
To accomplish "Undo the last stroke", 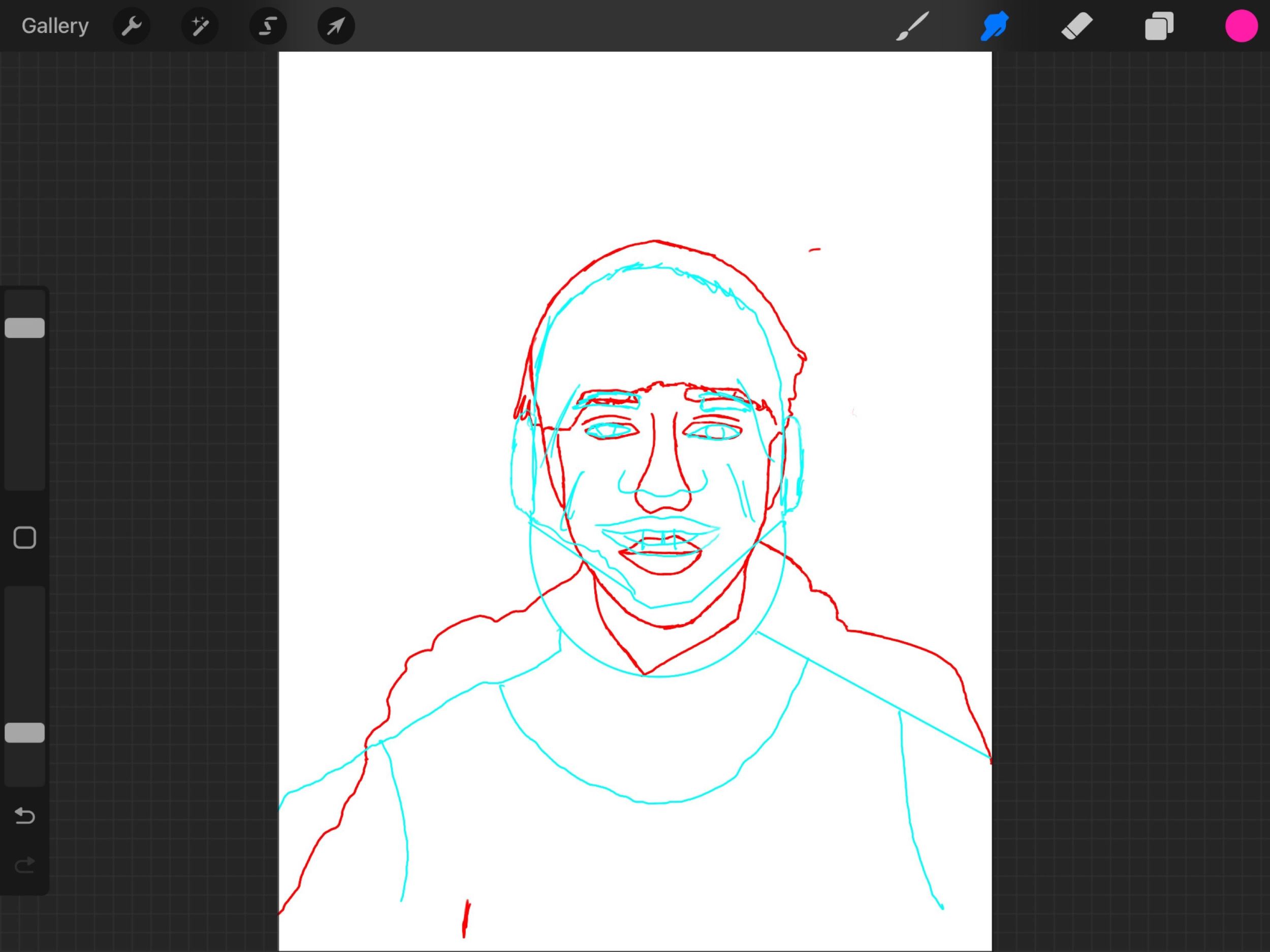I will pos(25,815).
